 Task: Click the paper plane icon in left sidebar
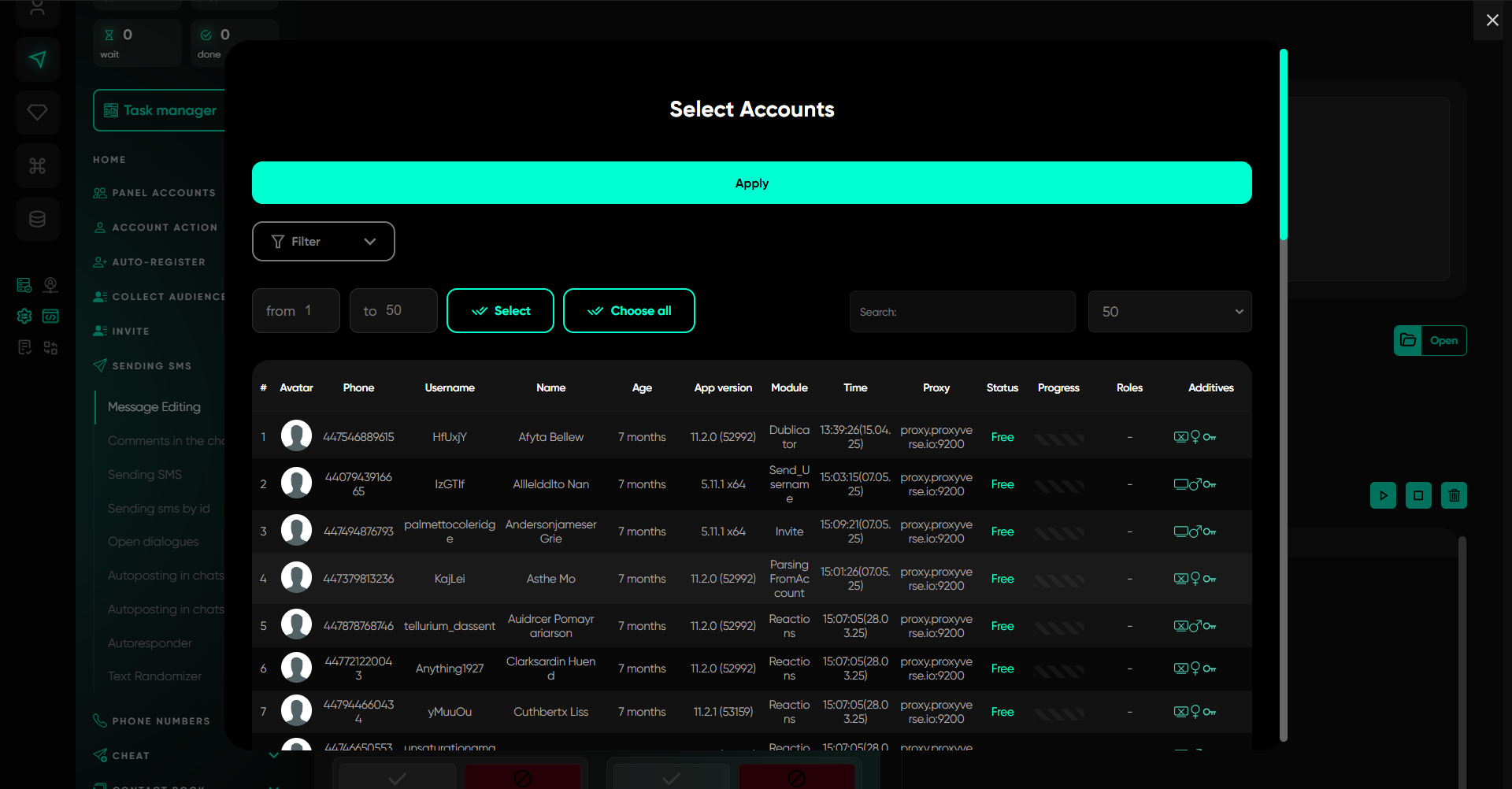click(37, 59)
